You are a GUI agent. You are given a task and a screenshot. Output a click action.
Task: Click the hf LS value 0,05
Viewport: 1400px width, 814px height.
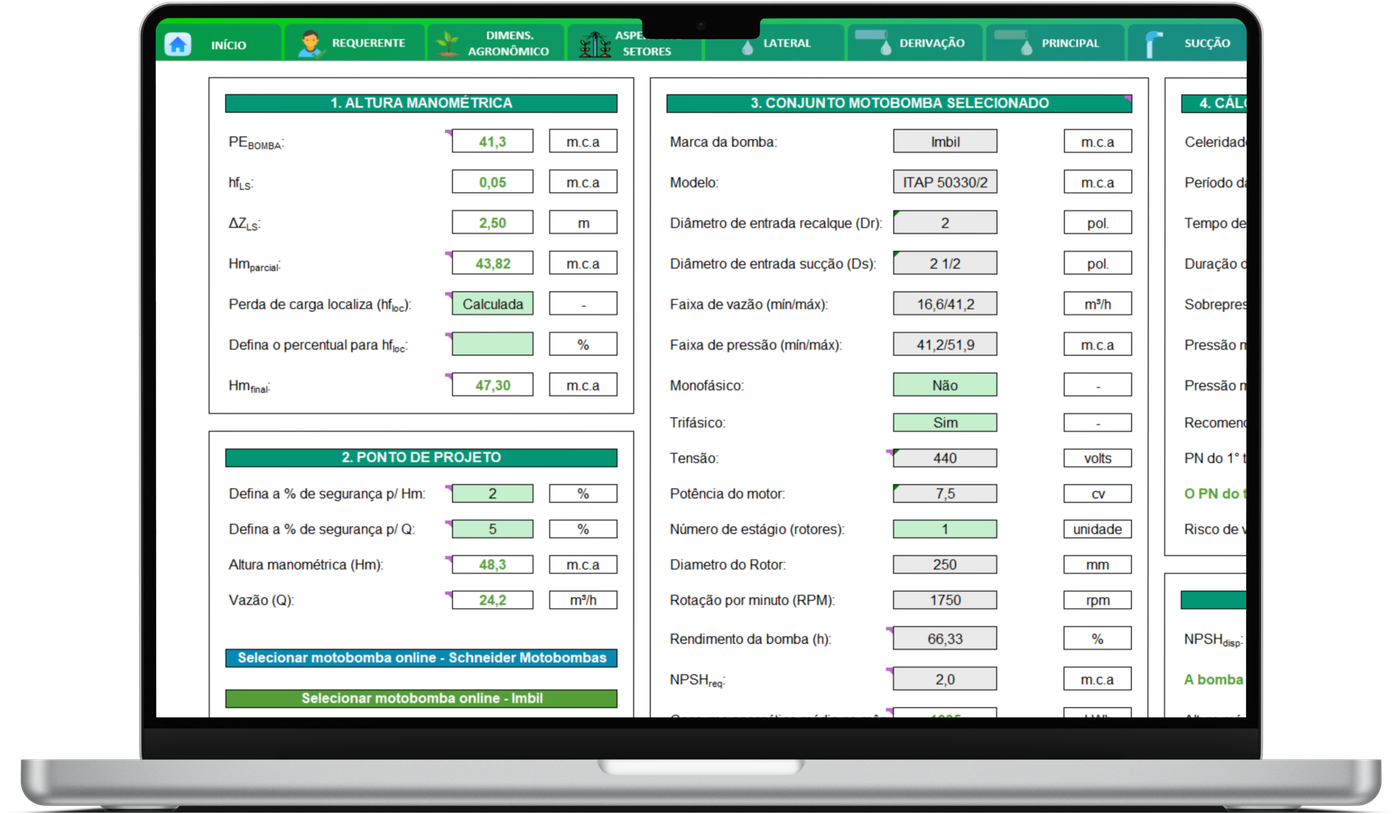click(x=492, y=182)
